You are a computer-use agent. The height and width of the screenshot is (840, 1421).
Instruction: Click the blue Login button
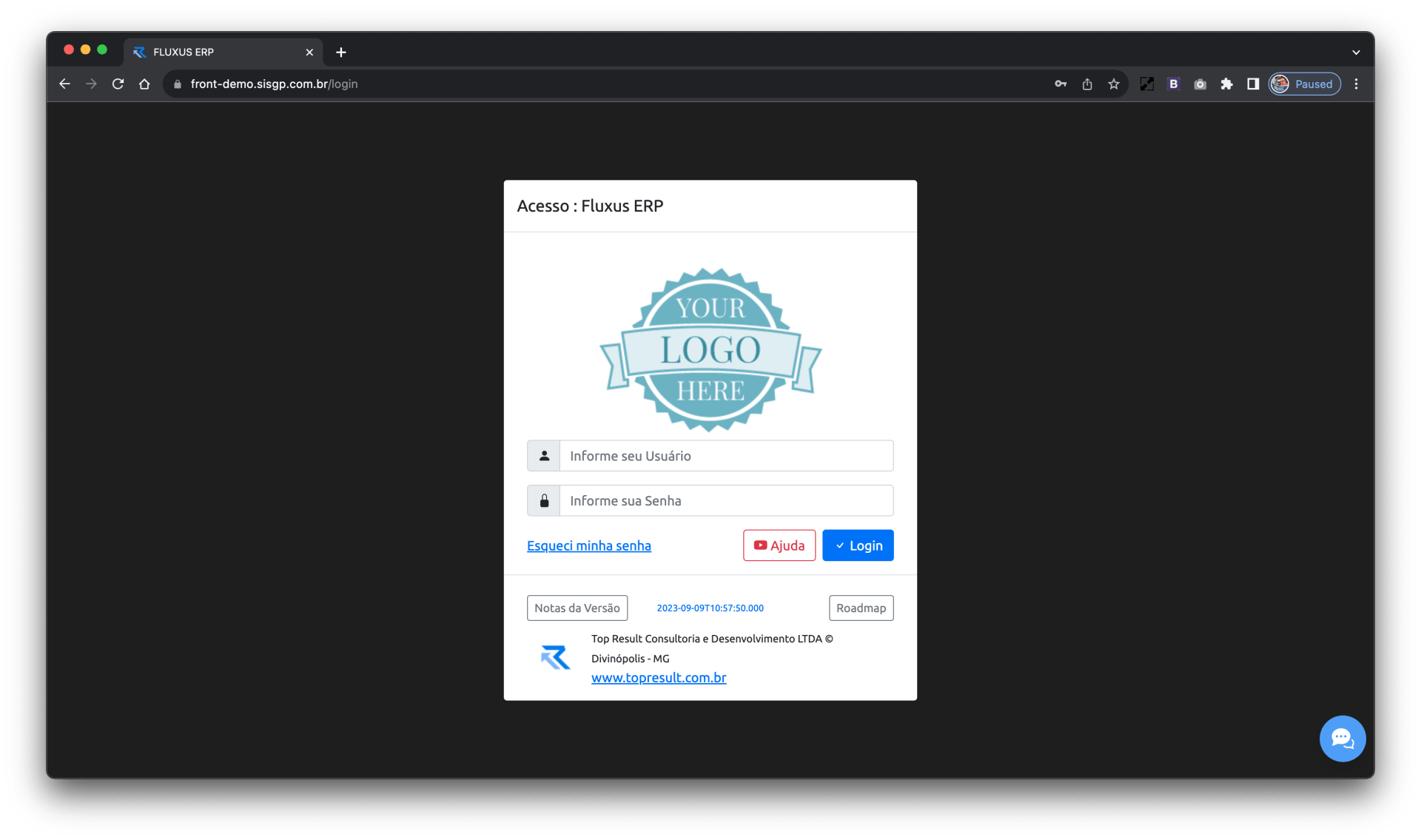pos(857,545)
